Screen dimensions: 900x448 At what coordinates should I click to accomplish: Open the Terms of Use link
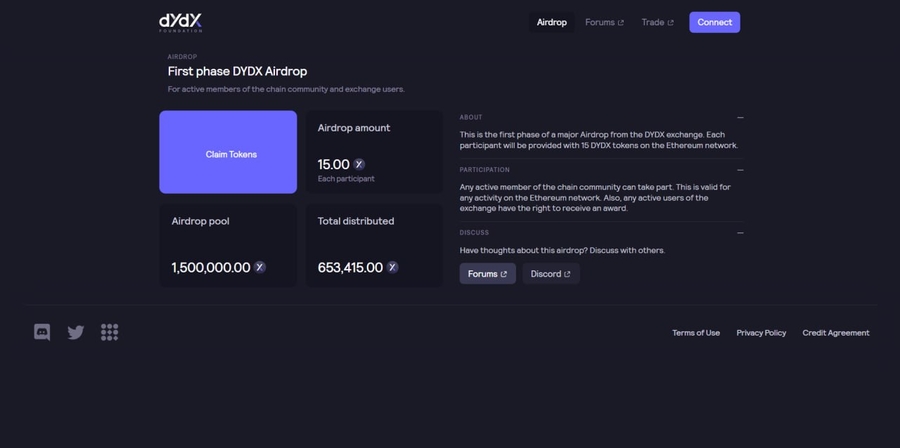(x=696, y=333)
